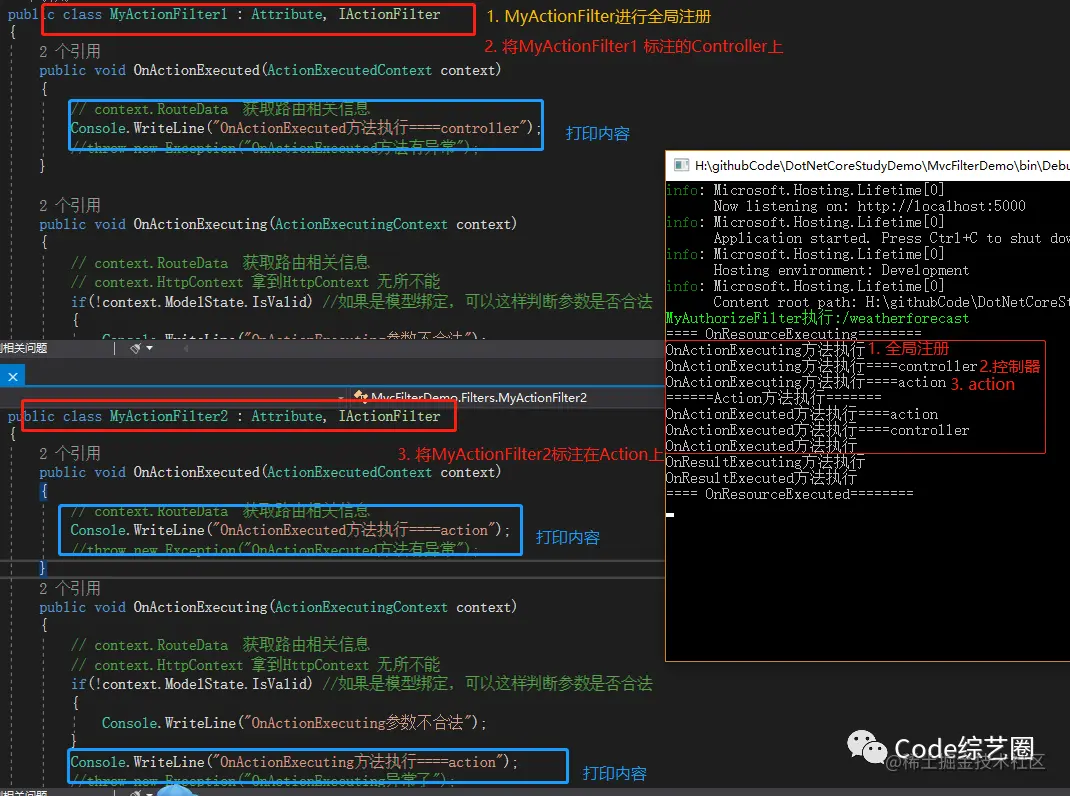Click the class icon before MvcFilterDemo.Filters.MyActionFilter2

(361, 397)
